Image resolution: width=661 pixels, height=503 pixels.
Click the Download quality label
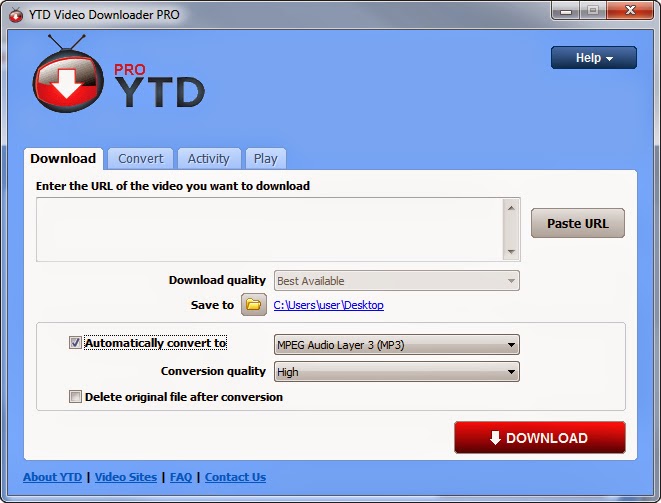(217, 280)
